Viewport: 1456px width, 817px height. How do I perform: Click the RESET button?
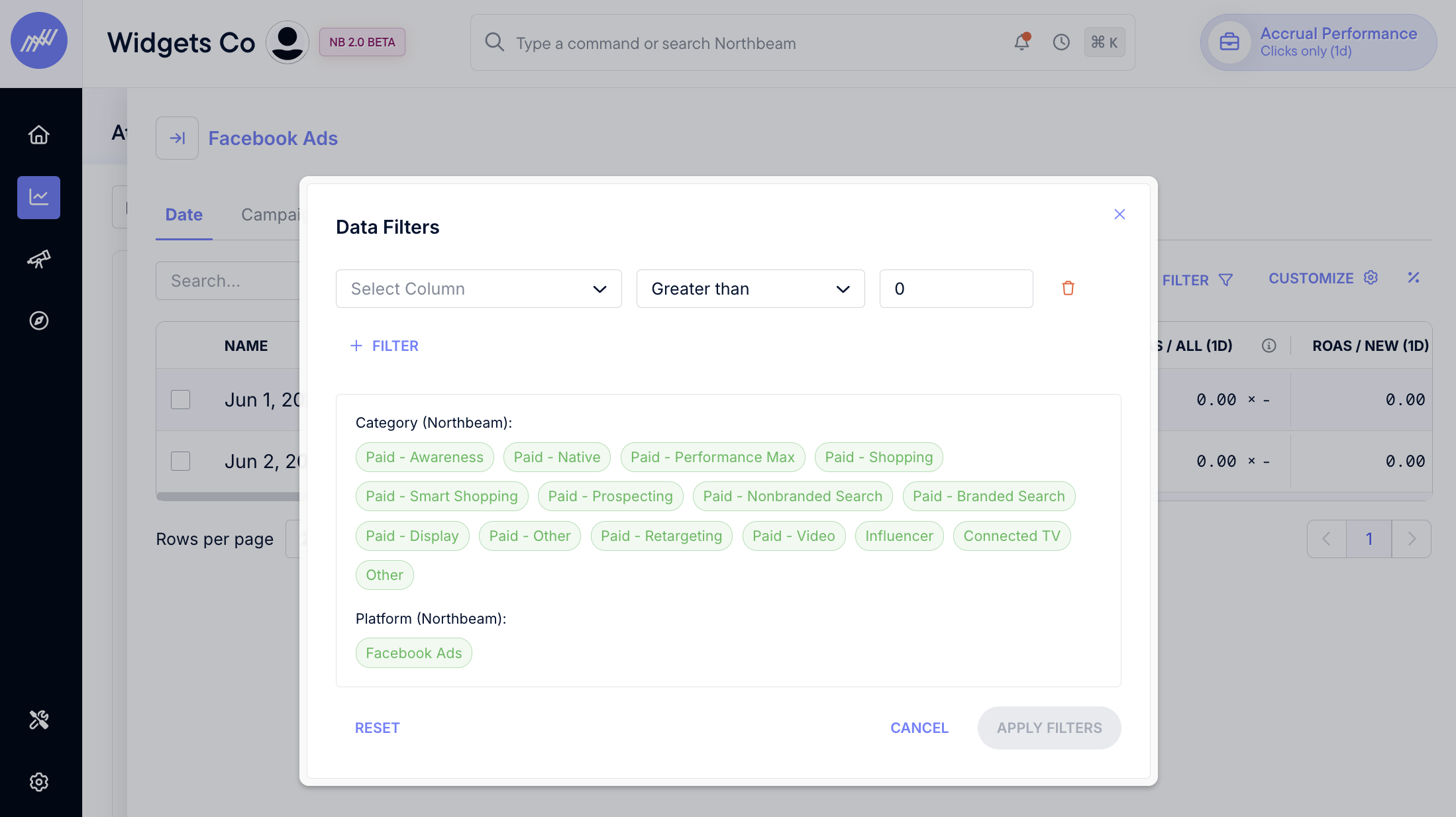click(x=377, y=728)
